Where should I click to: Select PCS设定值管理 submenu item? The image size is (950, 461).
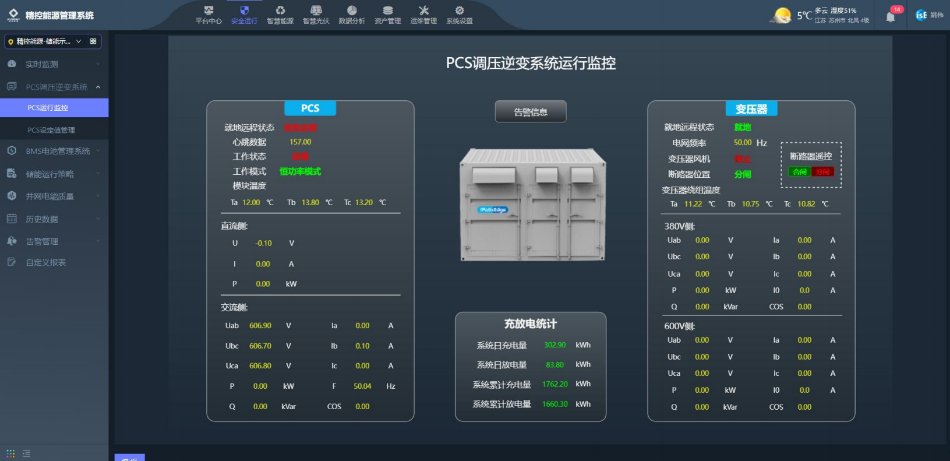point(51,130)
